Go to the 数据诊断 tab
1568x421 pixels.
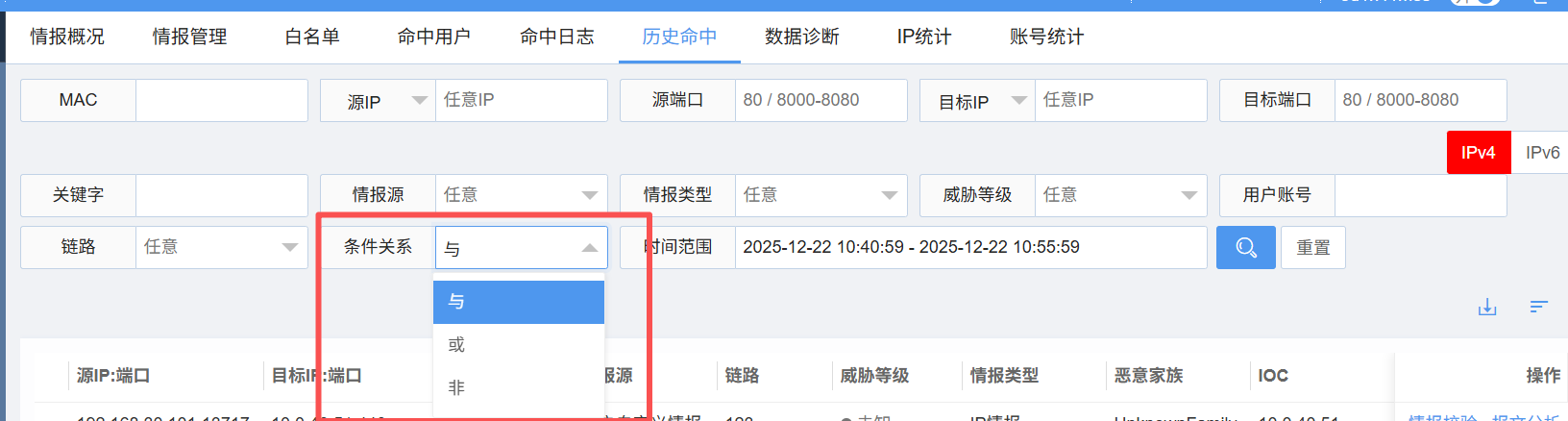[x=801, y=37]
